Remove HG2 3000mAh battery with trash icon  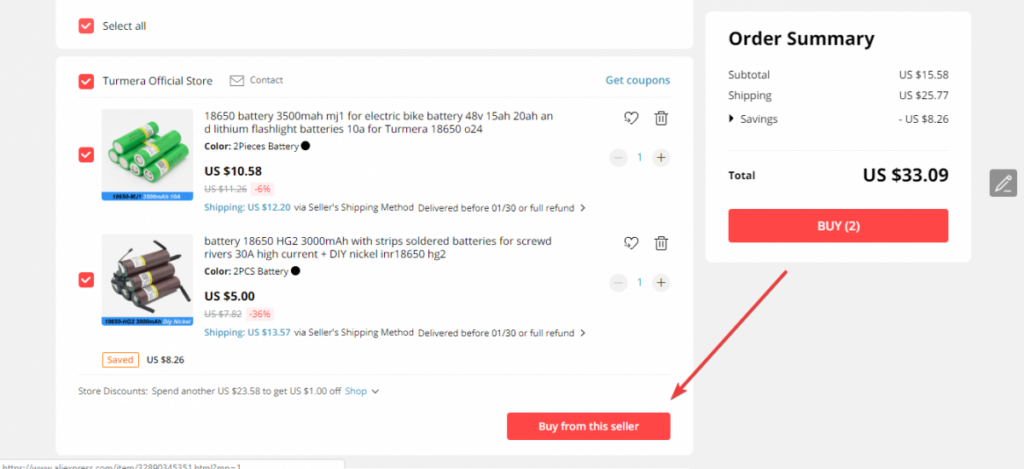pyautogui.click(x=662, y=243)
